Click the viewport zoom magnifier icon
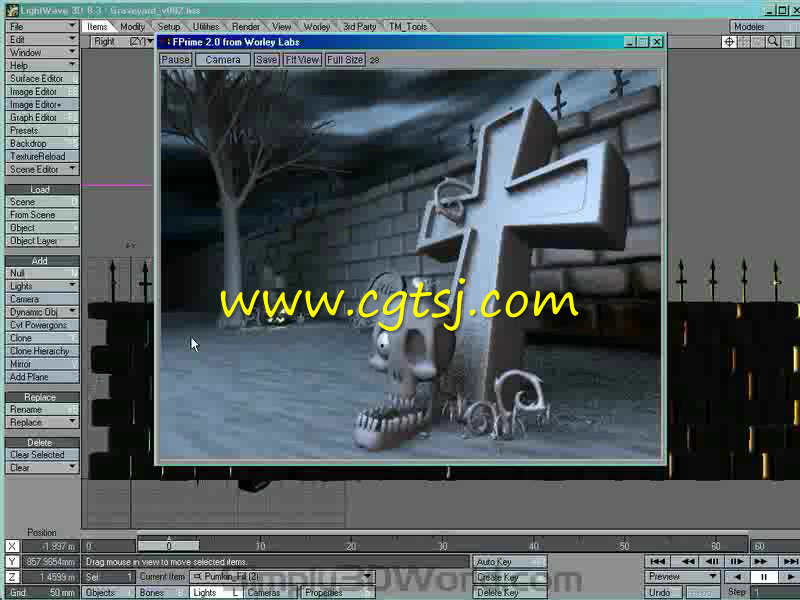Image resolution: width=800 pixels, height=600 pixels. tap(773, 42)
